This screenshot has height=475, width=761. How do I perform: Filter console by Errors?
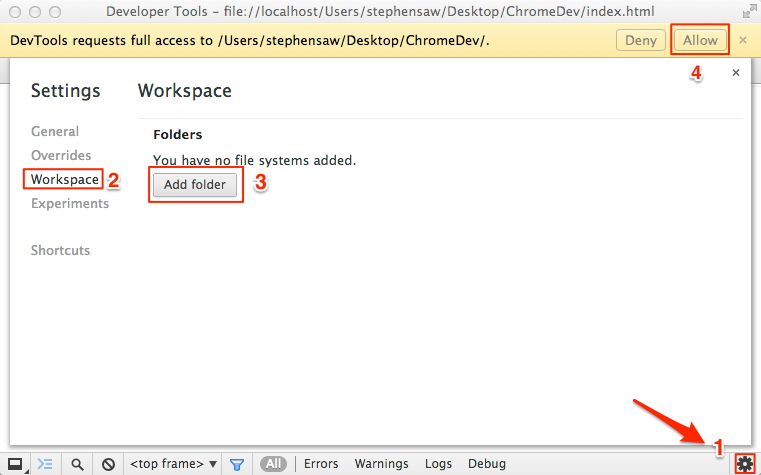(x=321, y=464)
